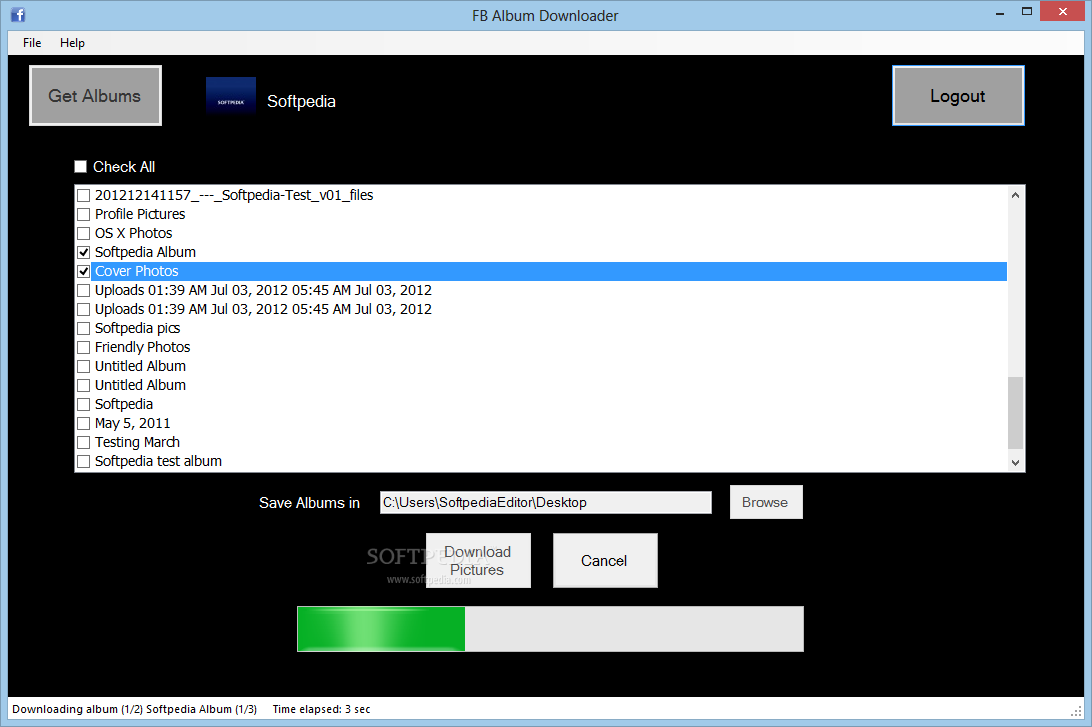Click the Softpedia profile picture thumbnail
This screenshot has width=1092, height=727.
[x=231, y=95]
